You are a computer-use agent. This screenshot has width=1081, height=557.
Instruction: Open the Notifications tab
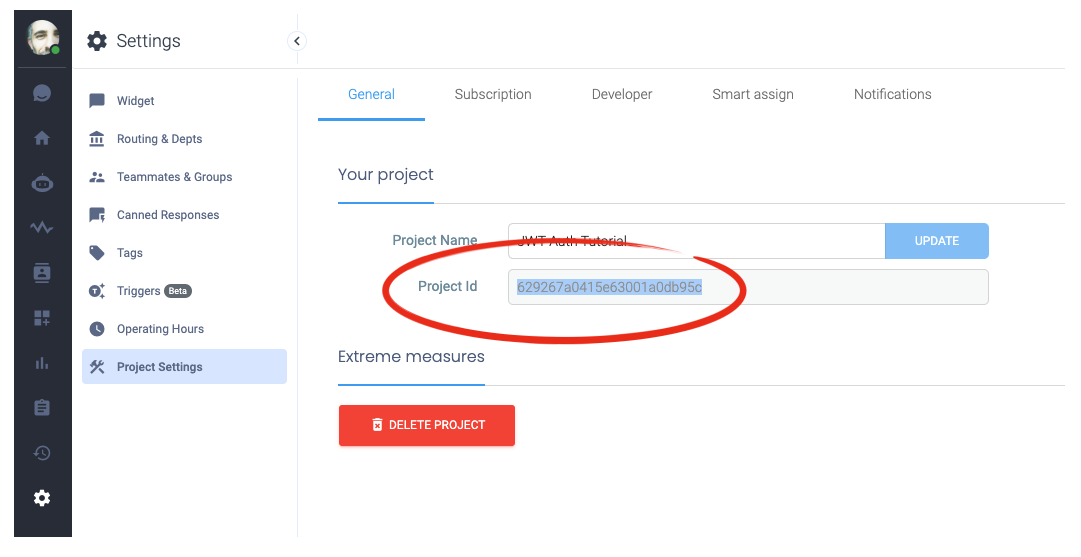892,94
